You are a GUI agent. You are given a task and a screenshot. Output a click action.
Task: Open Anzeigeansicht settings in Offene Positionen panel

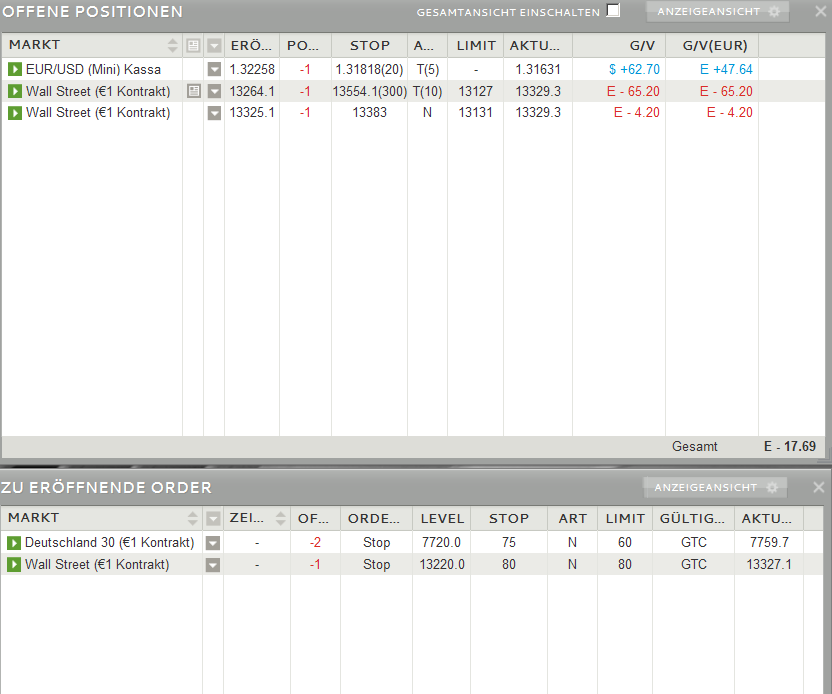[x=717, y=12]
